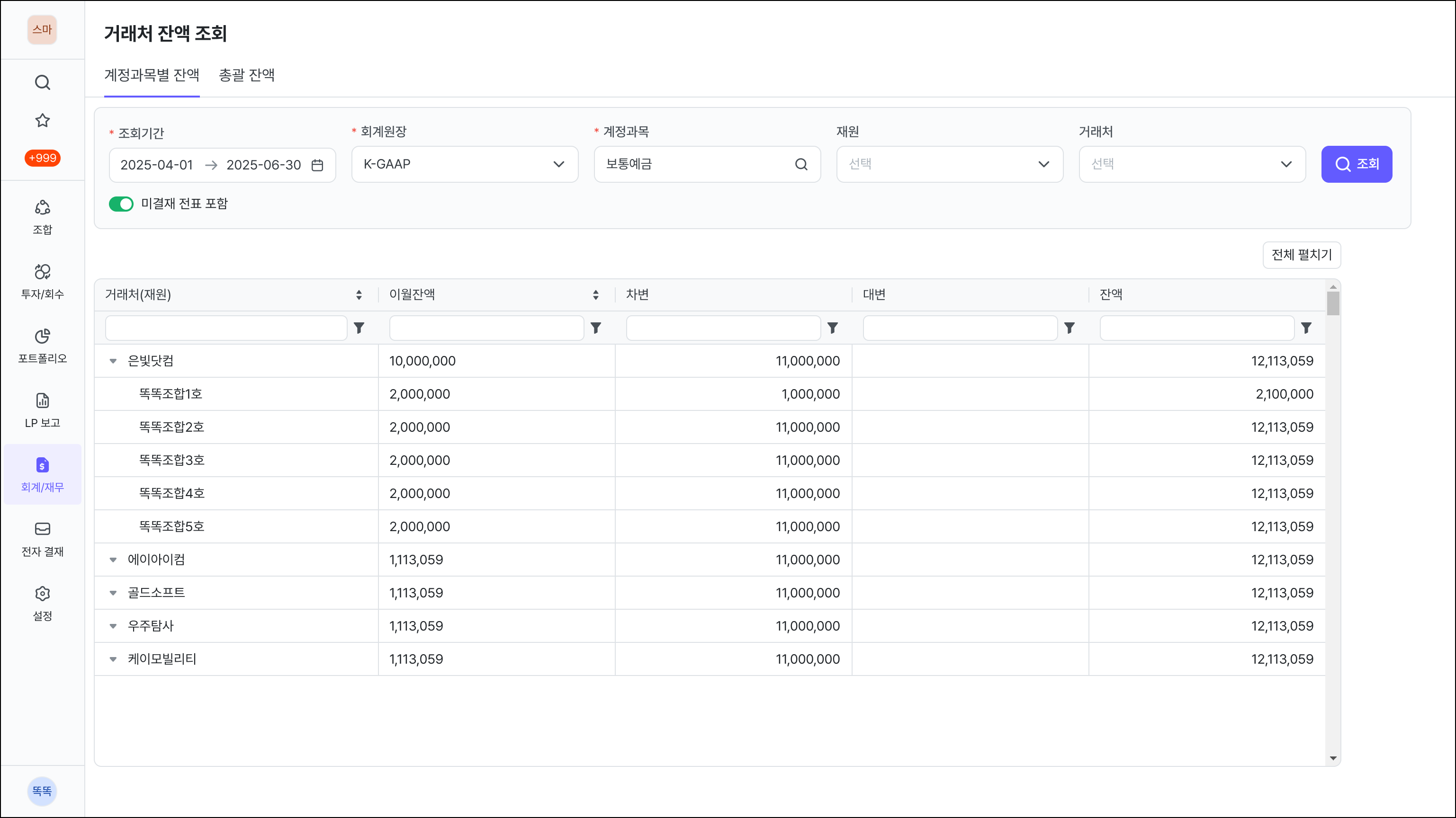Open the 설정 gear icon
This screenshot has width=1456, height=818.
[42, 594]
